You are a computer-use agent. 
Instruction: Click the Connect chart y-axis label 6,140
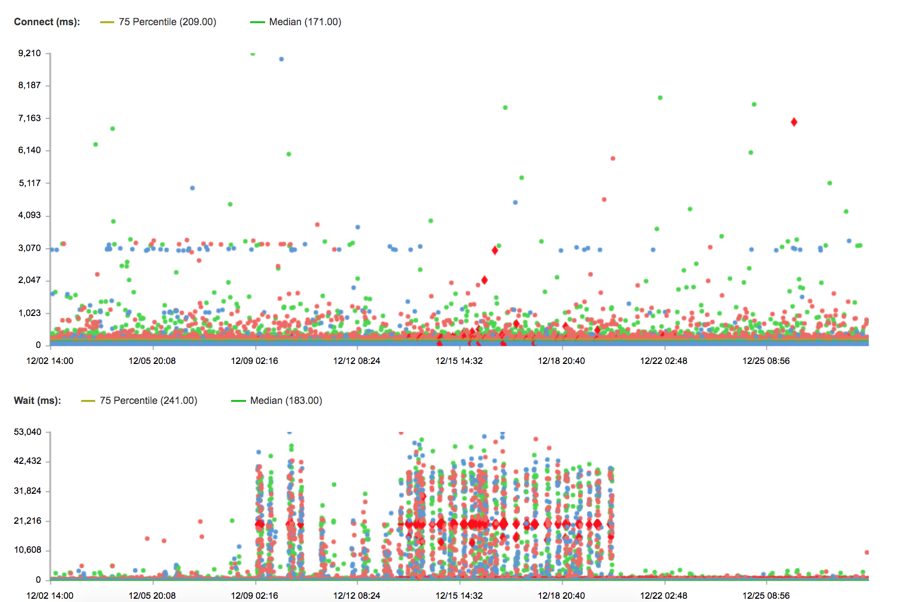pos(30,150)
